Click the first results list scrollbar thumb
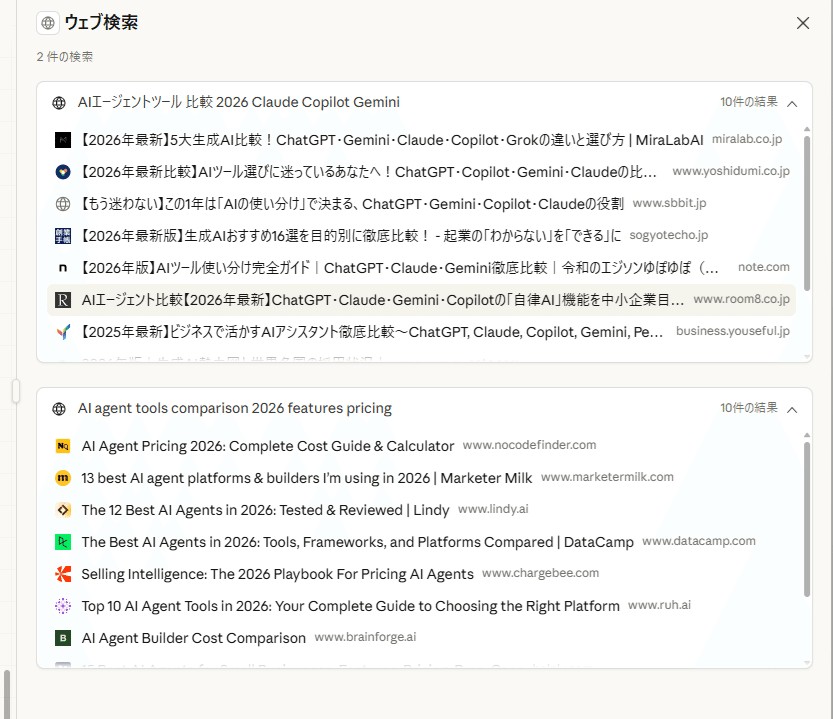This screenshot has width=833, height=719. point(807,213)
